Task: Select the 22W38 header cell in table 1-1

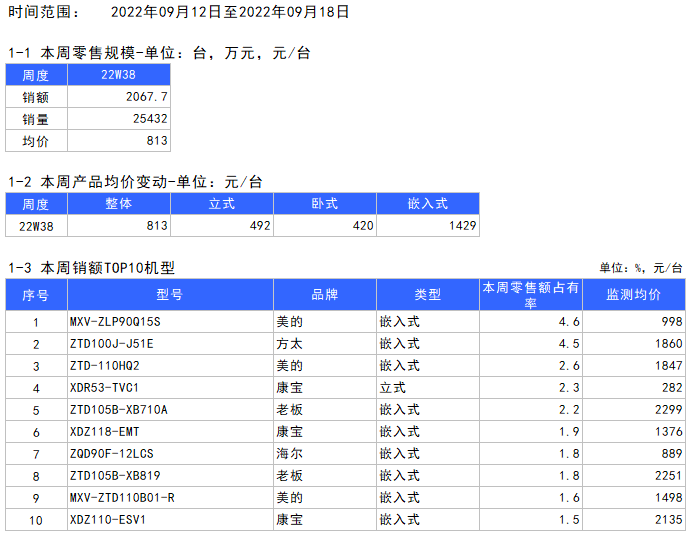Action: pyautogui.click(x=119, y=75)
